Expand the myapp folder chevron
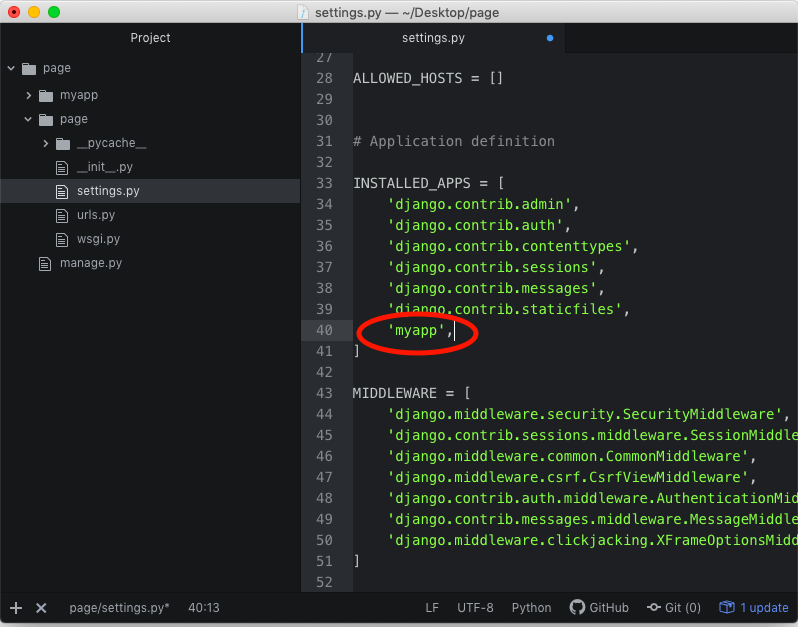 28,95
